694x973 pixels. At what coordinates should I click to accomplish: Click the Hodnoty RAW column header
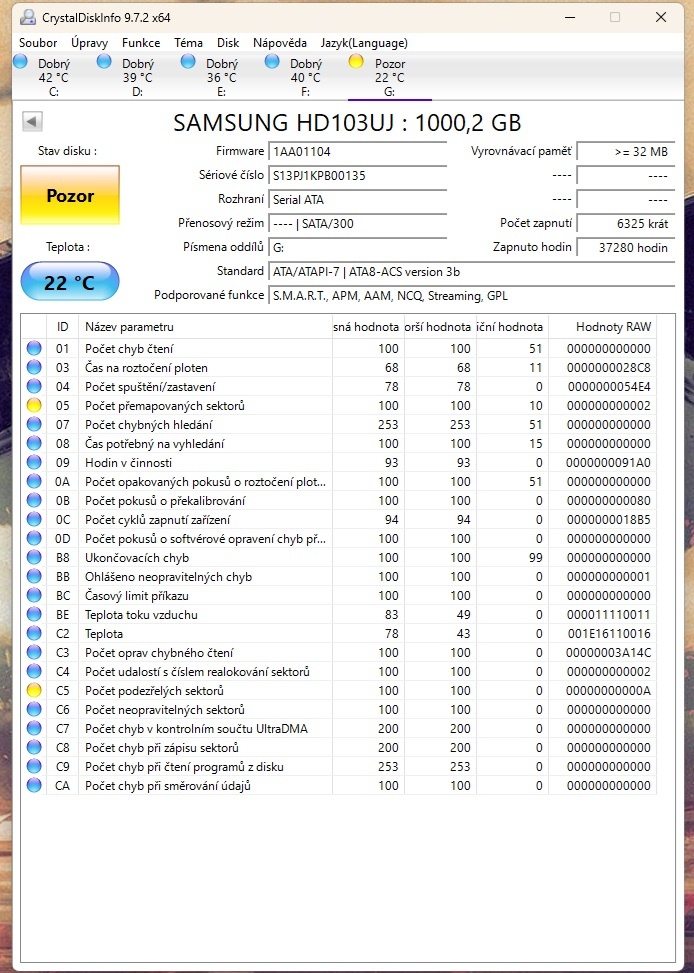(602, 327)
